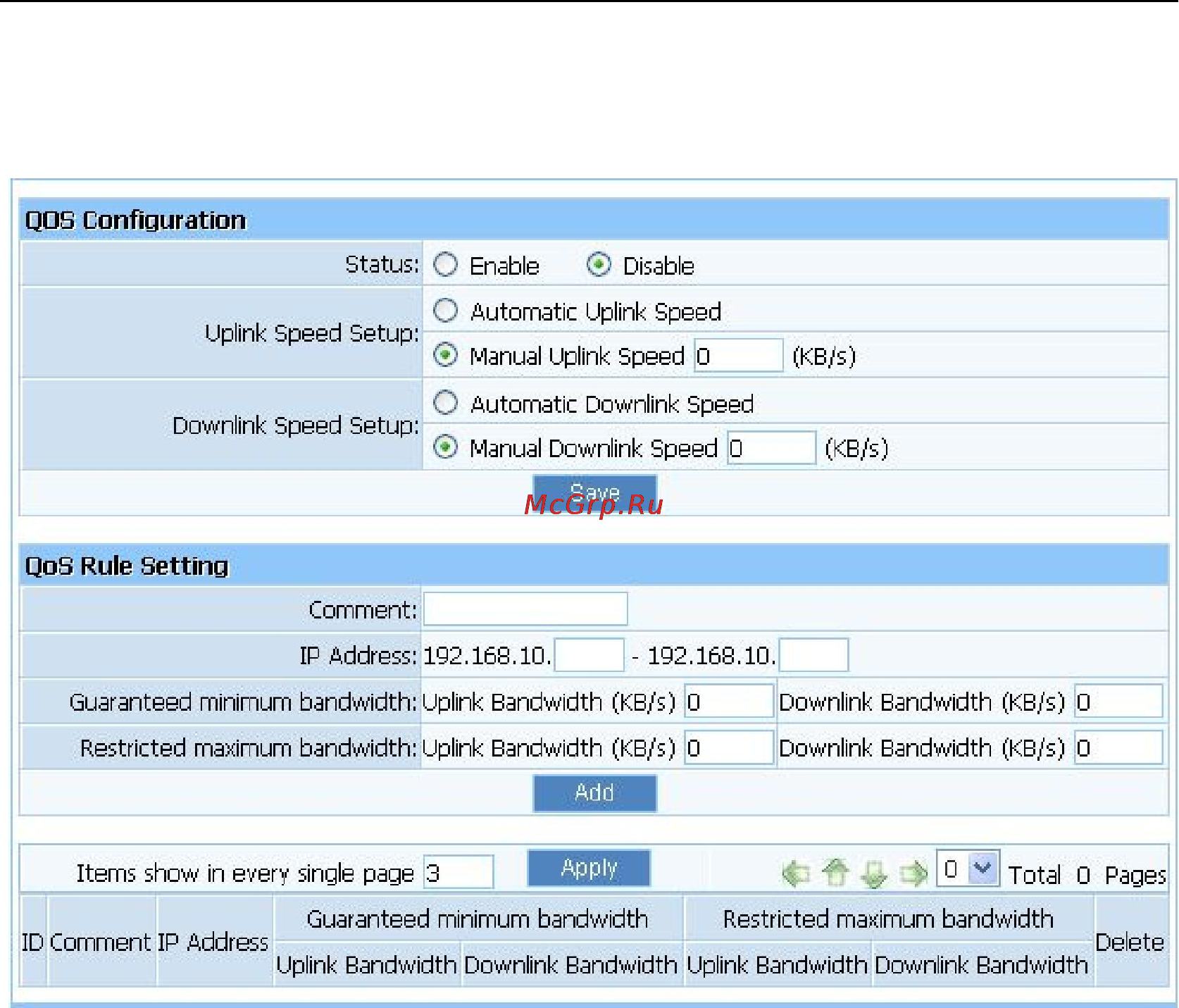
Task: Click the Comment input field
Action: point(525,609)
